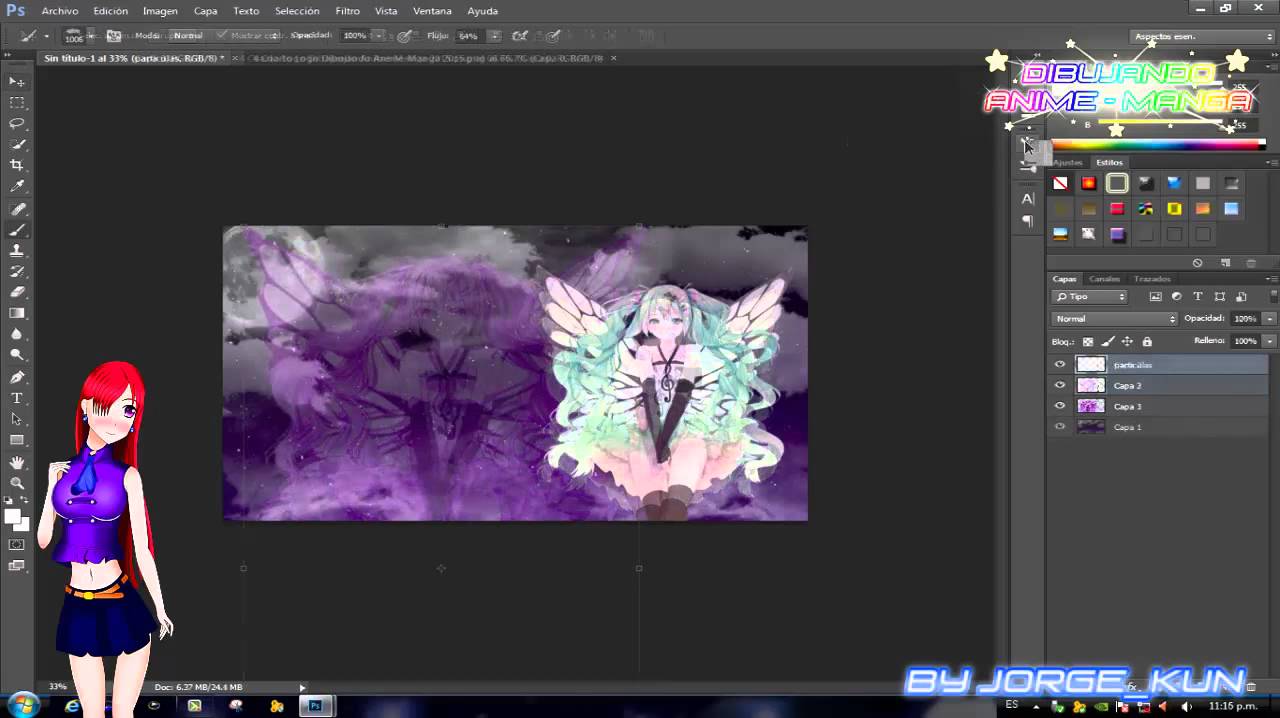Hide the Capa 2 layer
The height and width of the screenshot is (718, 1280).
(x=1060, y=386)
